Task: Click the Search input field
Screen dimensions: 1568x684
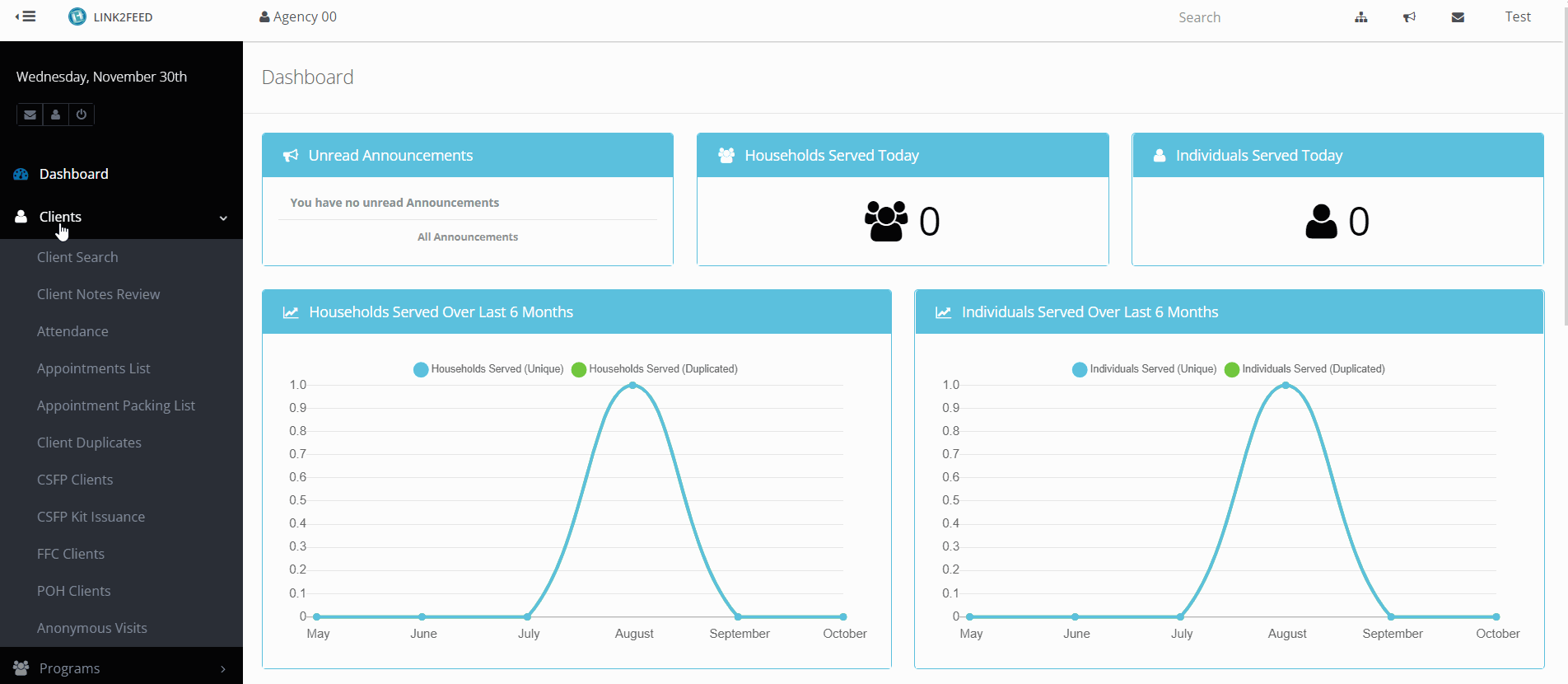Action: pos(1235,17)
